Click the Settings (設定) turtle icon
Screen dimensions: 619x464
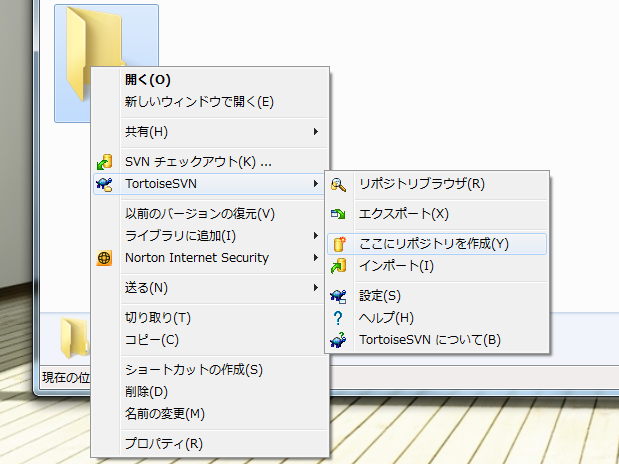click(x=338, y=296)
